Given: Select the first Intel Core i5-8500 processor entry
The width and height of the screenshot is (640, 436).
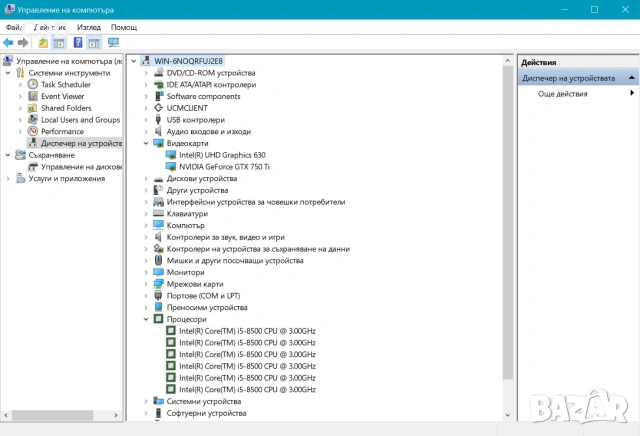Looking at the screenshot, I should pos(247,331).
